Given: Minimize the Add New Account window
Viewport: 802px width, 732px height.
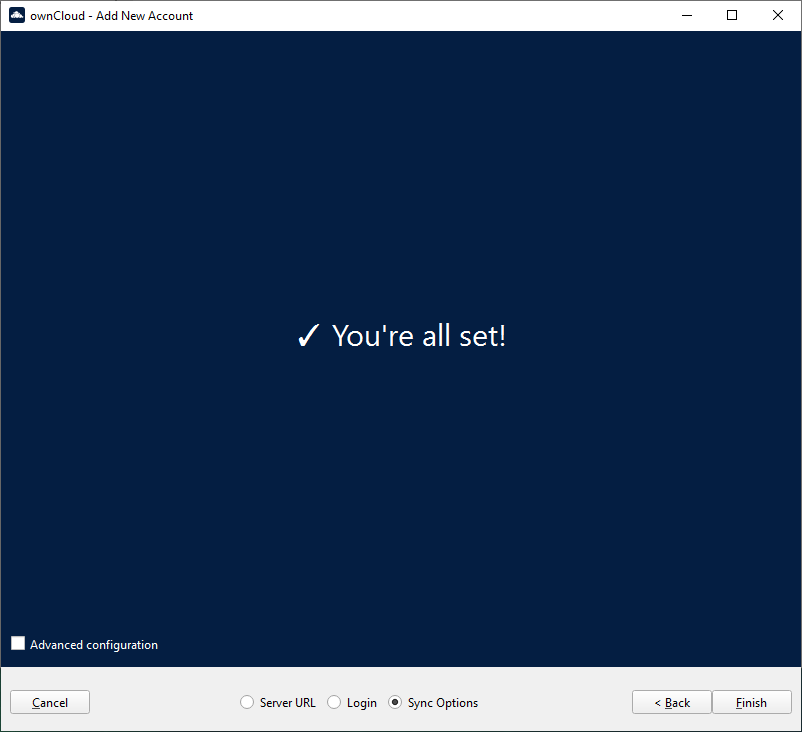Looking at the screenshot, I should click(687, 15).
